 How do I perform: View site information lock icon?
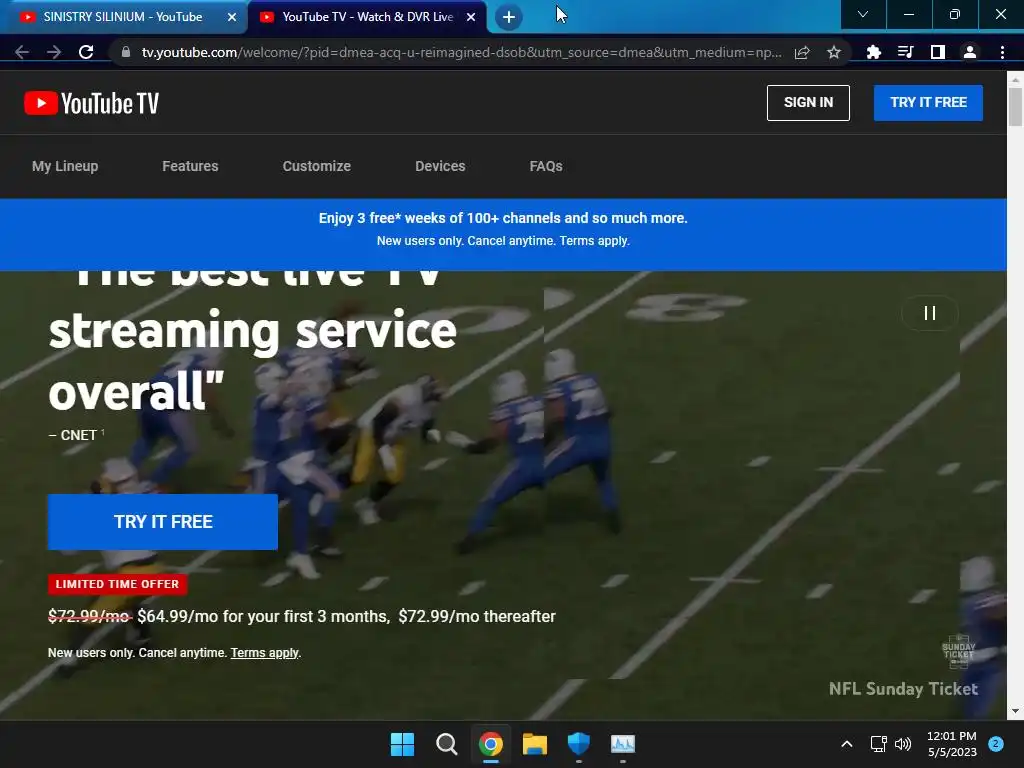click(x=126, y=52)
